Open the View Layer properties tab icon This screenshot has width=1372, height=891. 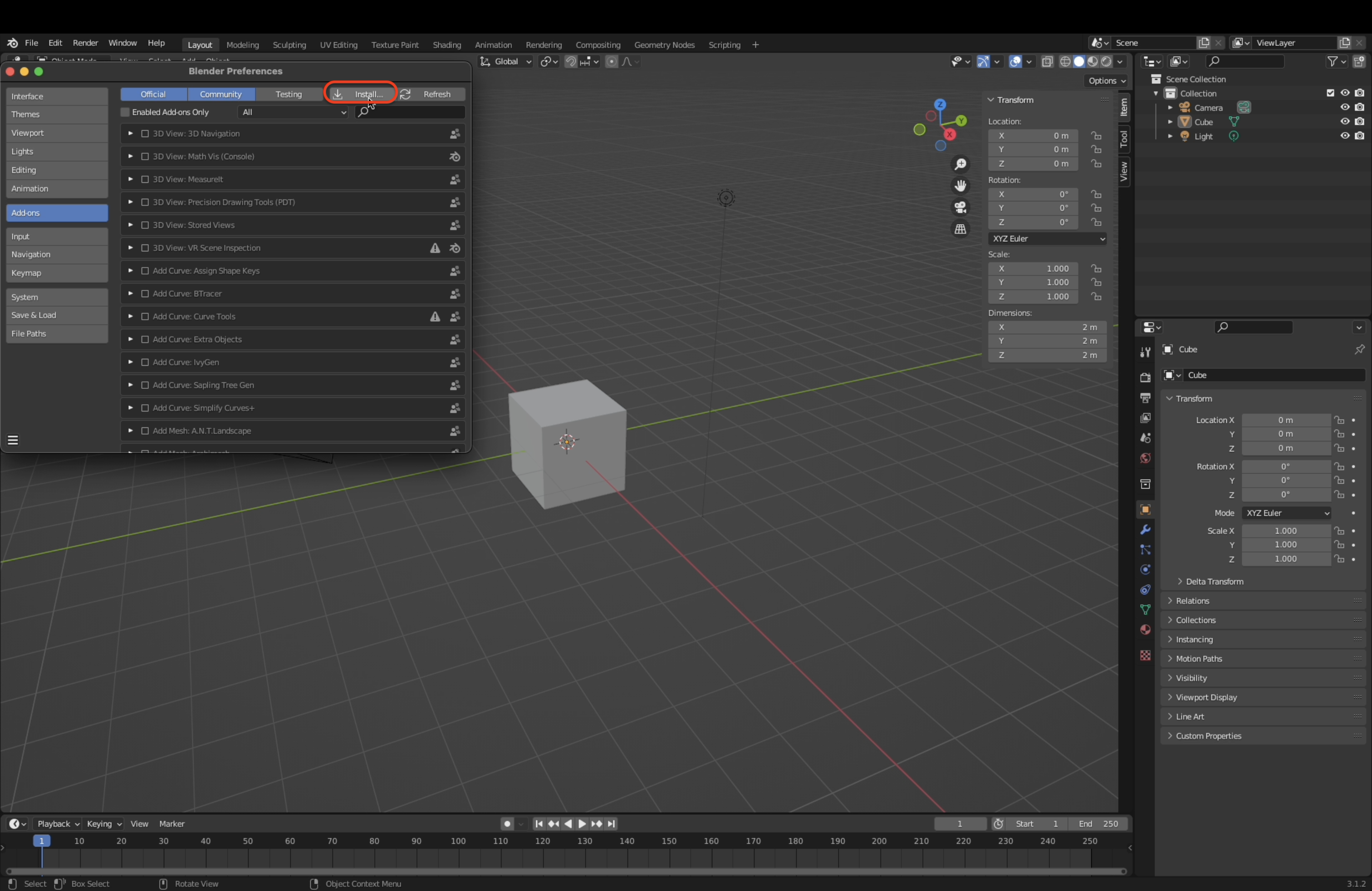point(1146,418)
